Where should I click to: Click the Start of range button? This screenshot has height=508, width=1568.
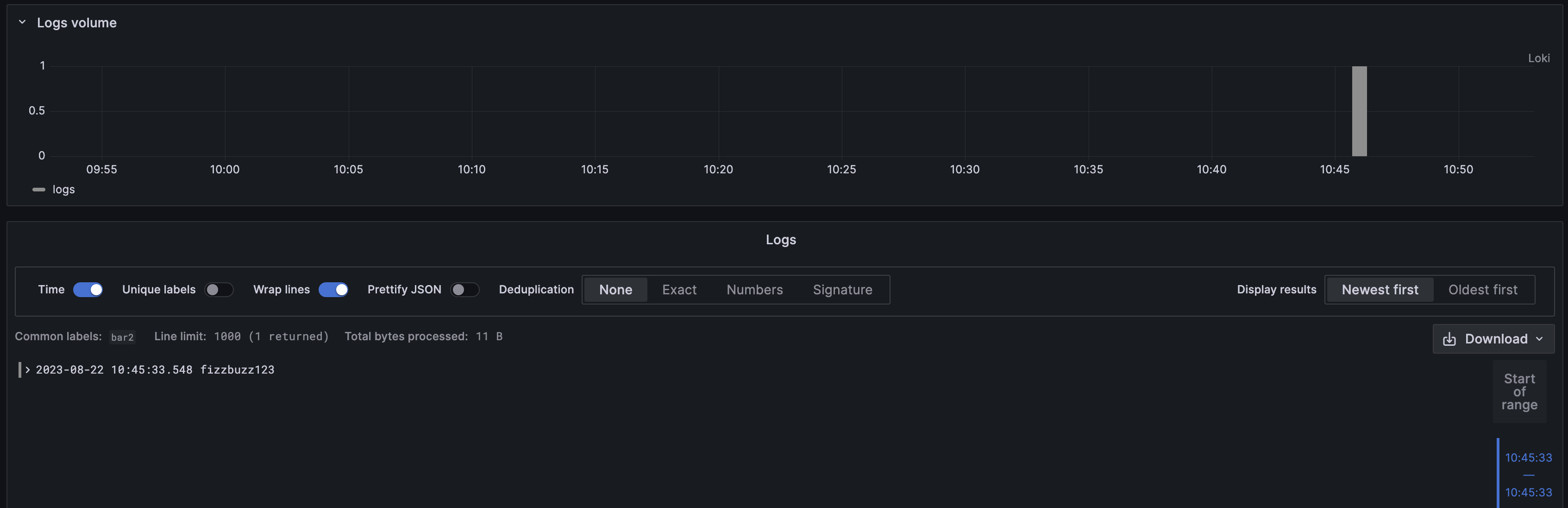[1519, 392]
